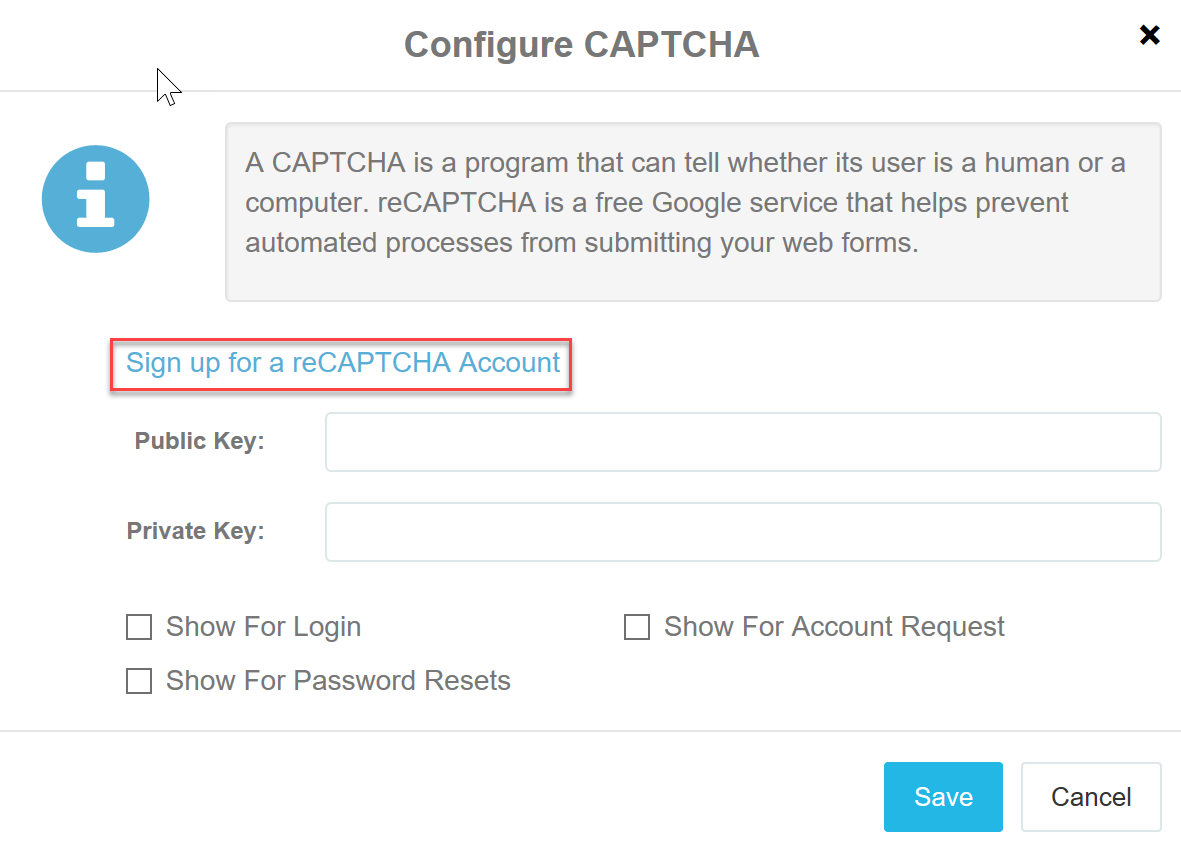
Task: Click the Show For Account Request label text
Action: (834, 626)
